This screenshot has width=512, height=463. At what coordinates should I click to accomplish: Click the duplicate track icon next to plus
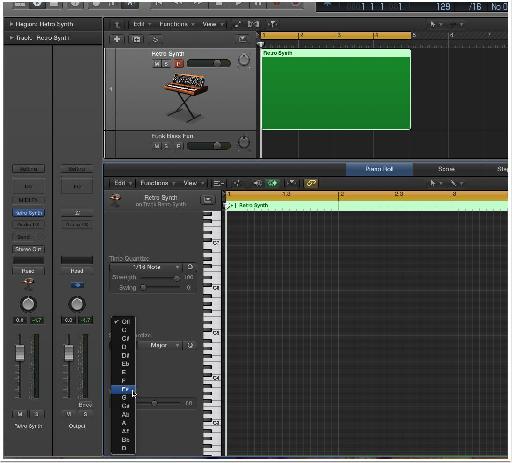click(x=136, y=39)
